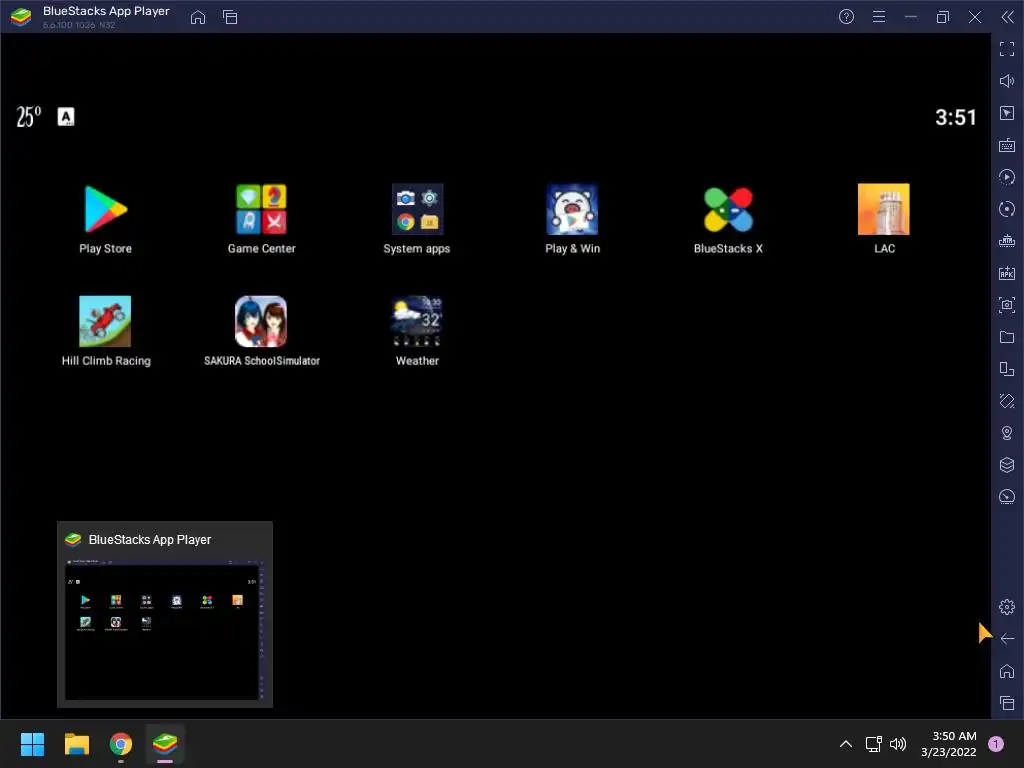Open the Weather app
1024x768 pixels.
tap(417, 321)
